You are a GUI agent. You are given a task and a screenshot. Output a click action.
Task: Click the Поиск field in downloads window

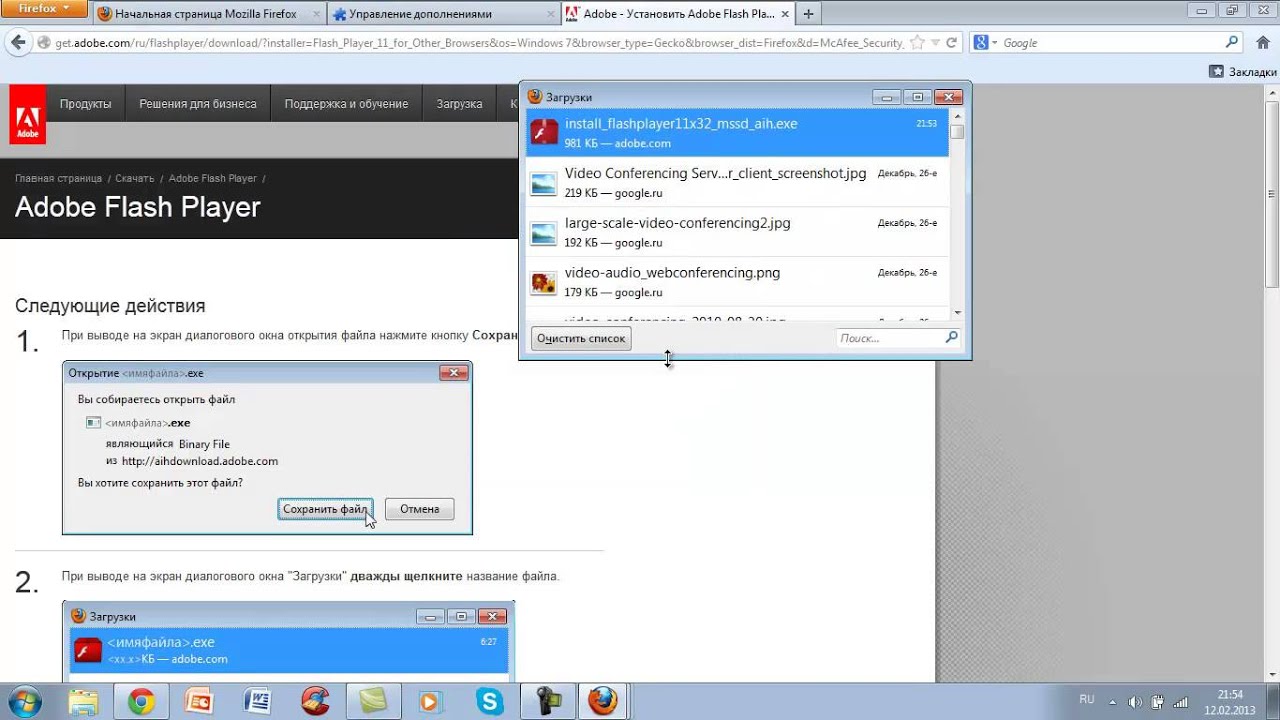coord(889,338)
